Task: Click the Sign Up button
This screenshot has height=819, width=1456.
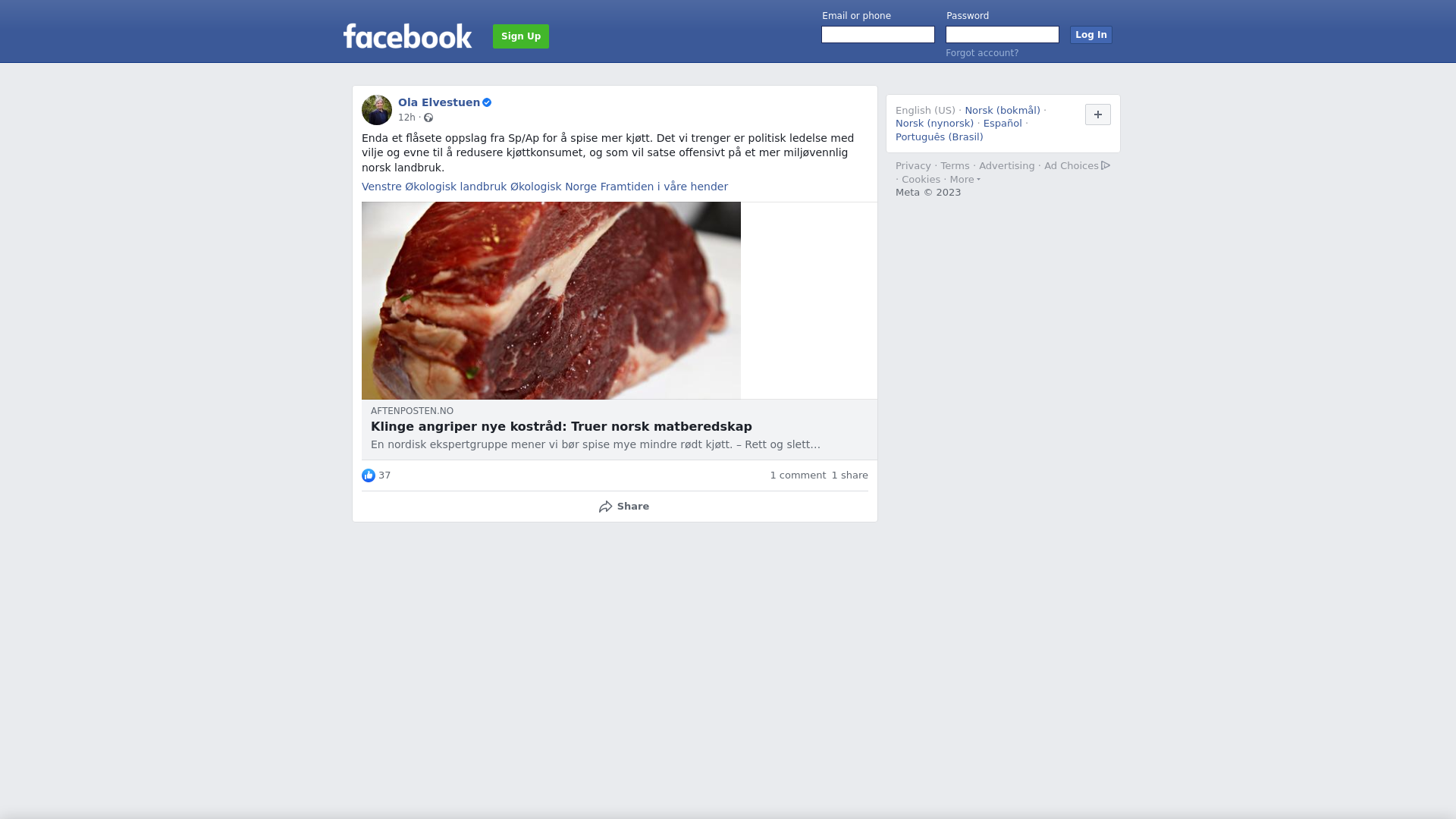Action: click(521, 36)
